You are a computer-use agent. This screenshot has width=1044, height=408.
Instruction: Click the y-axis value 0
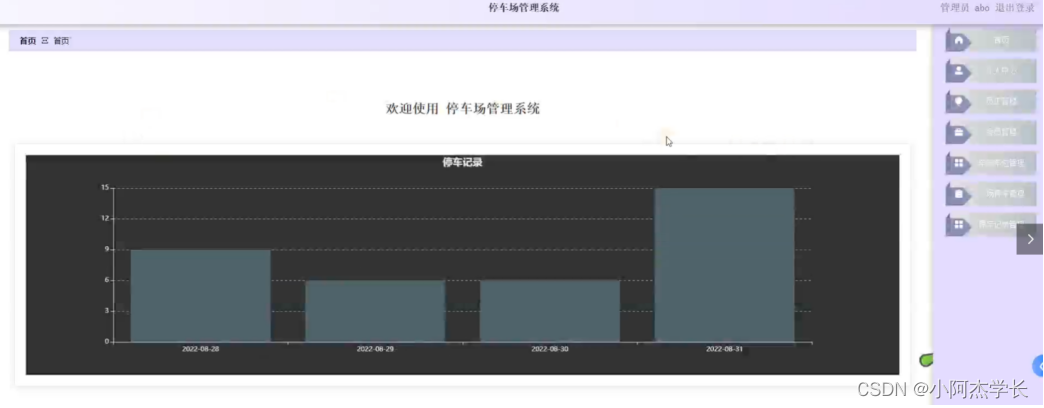(107, 341)
